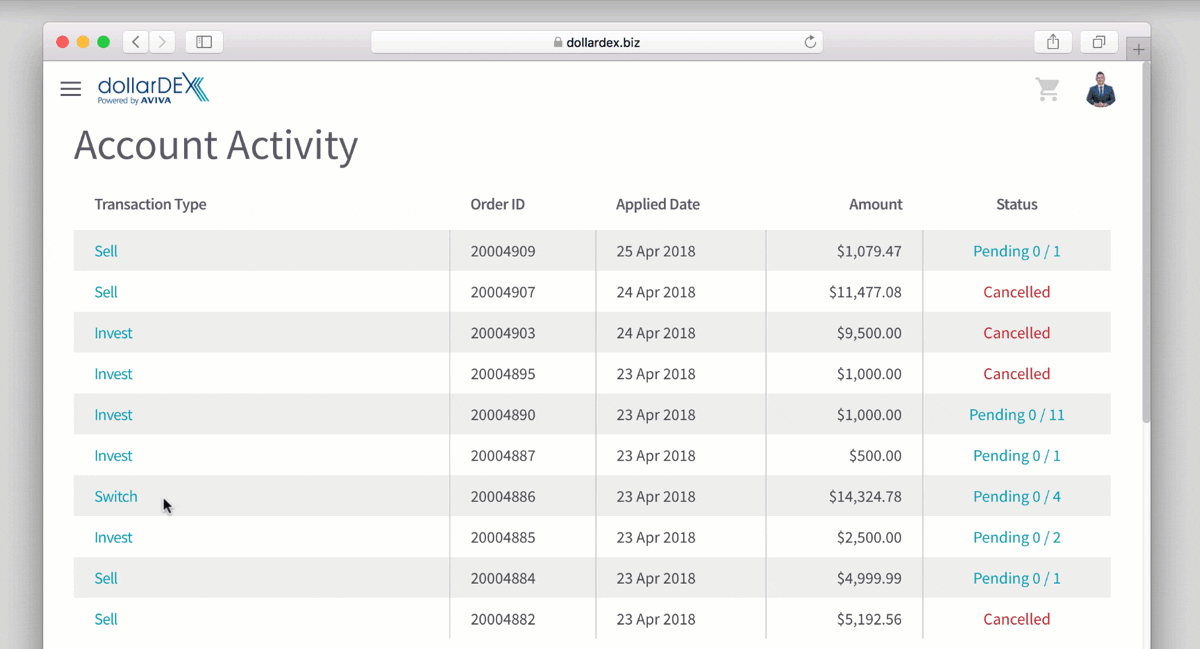This screenshot has width=1200, height=649.
Task: Select order ID 20004909
Action: 503,251
